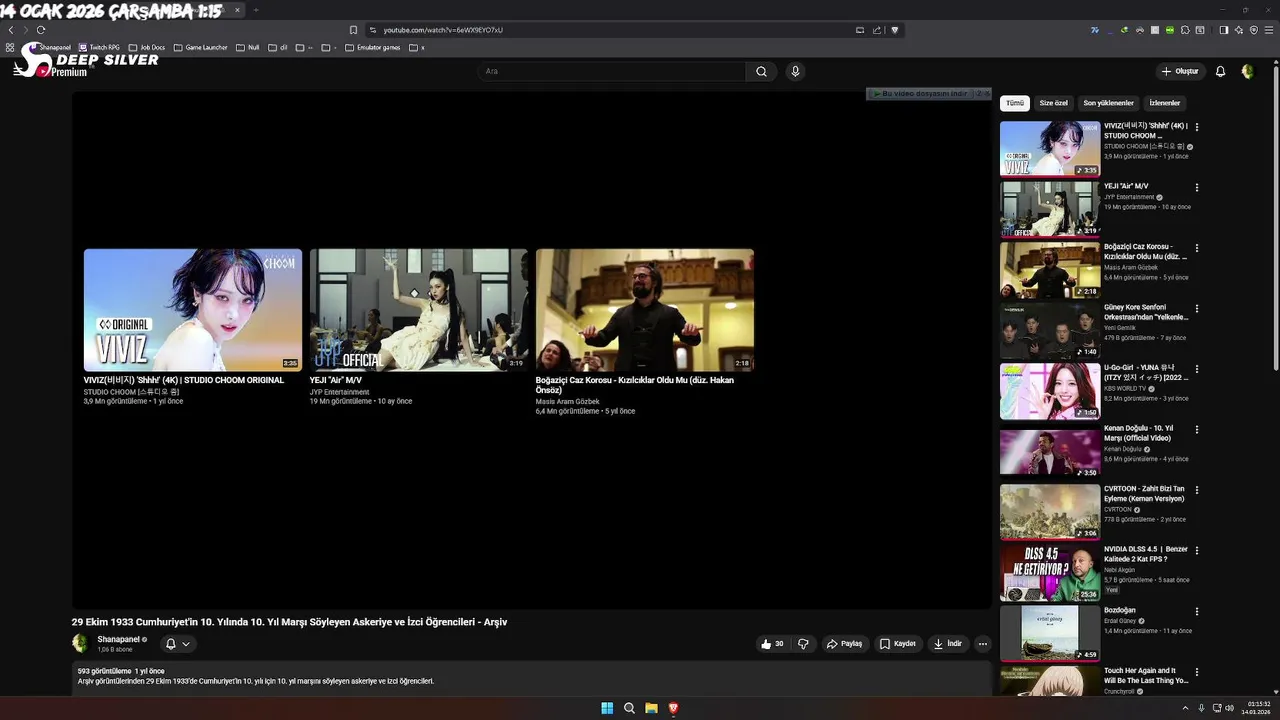This screenshot has height=720, width=1280.
Task: Open the Brave VPN shield icon
Action: click(x=1254, y=30)
